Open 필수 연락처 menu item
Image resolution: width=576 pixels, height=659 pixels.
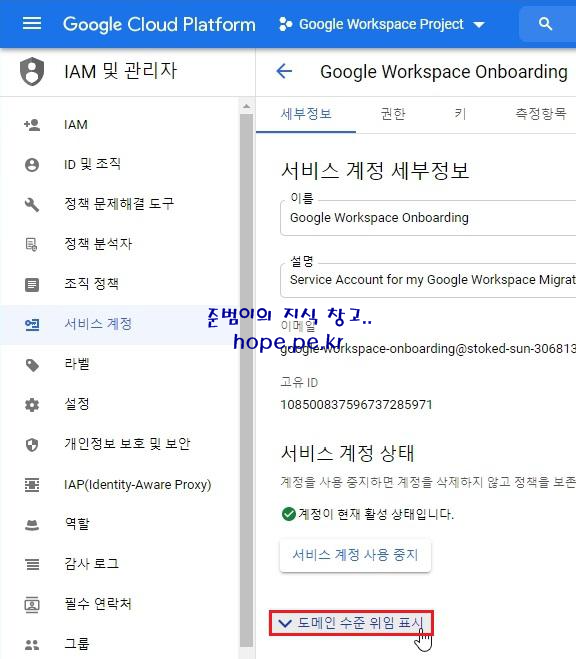[120, 604]
